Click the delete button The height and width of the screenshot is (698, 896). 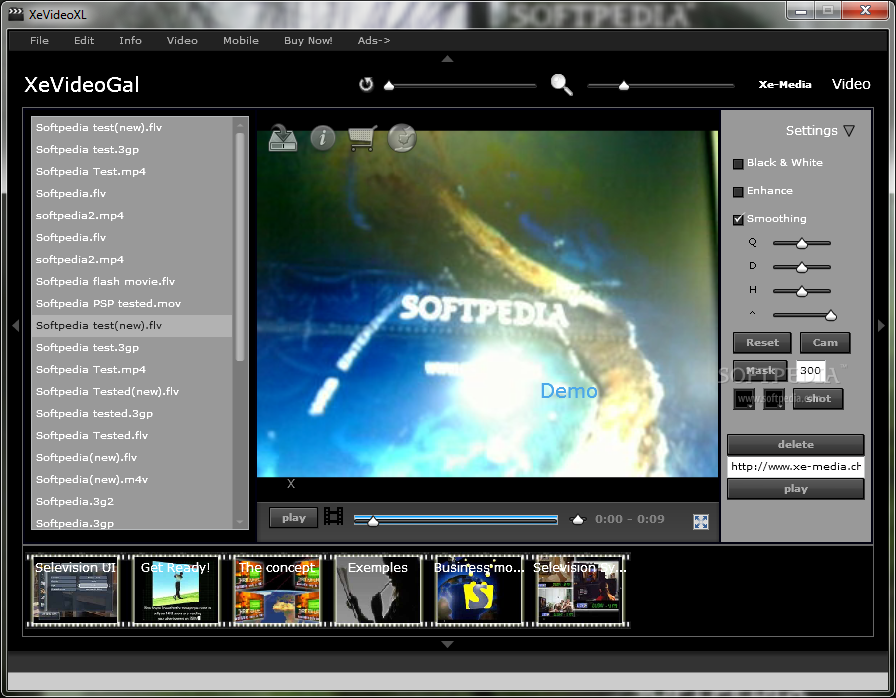(x=795, y=444)
